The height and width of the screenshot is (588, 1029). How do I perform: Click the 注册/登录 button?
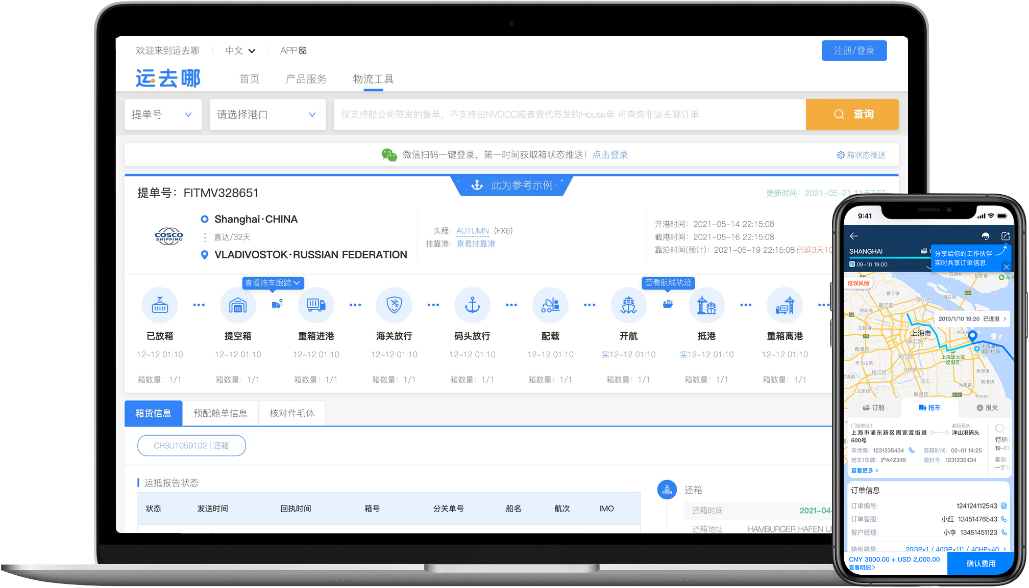click(x=854, y=51)
